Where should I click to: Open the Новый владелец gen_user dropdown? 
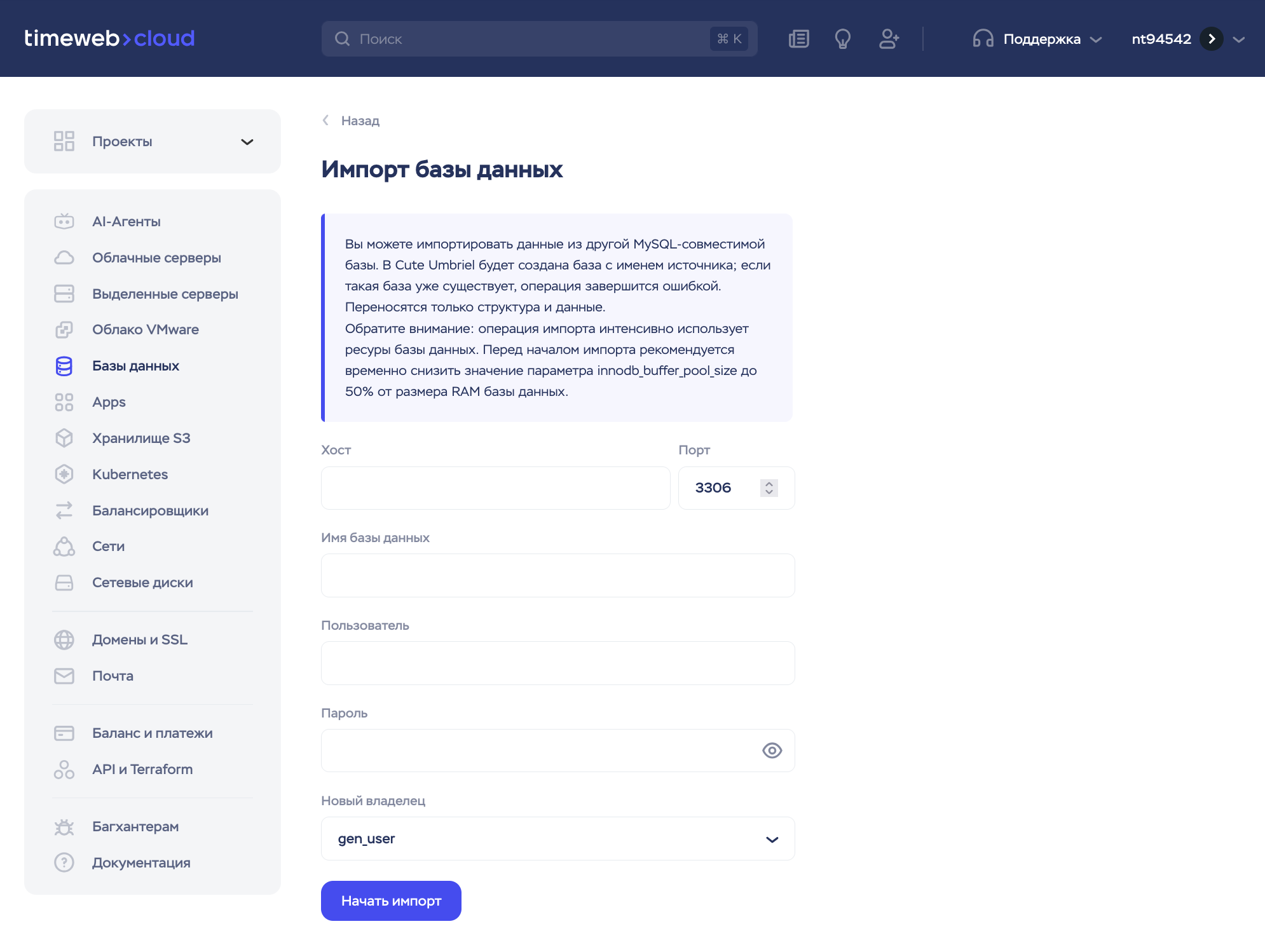(557, 839)
